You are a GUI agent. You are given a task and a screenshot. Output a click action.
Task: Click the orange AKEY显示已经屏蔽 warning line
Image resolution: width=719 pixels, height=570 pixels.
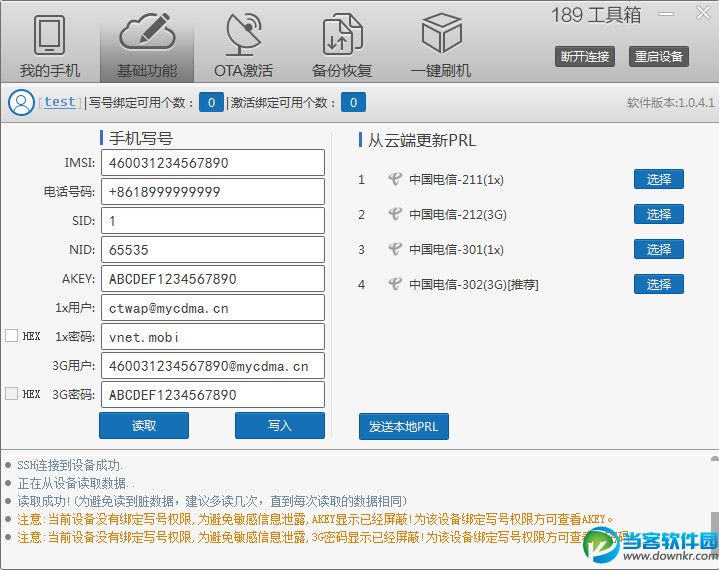click(315, 519)
